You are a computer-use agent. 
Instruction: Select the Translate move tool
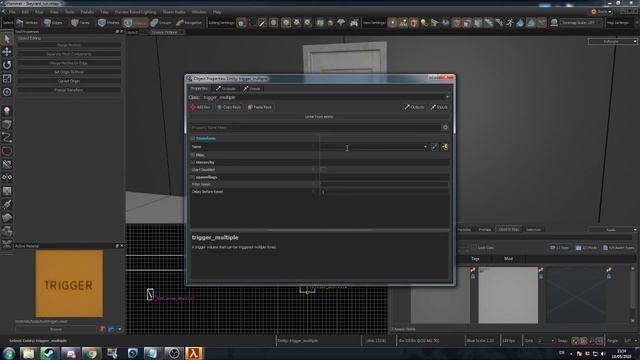pyautogui.click(x=7, y=52)
